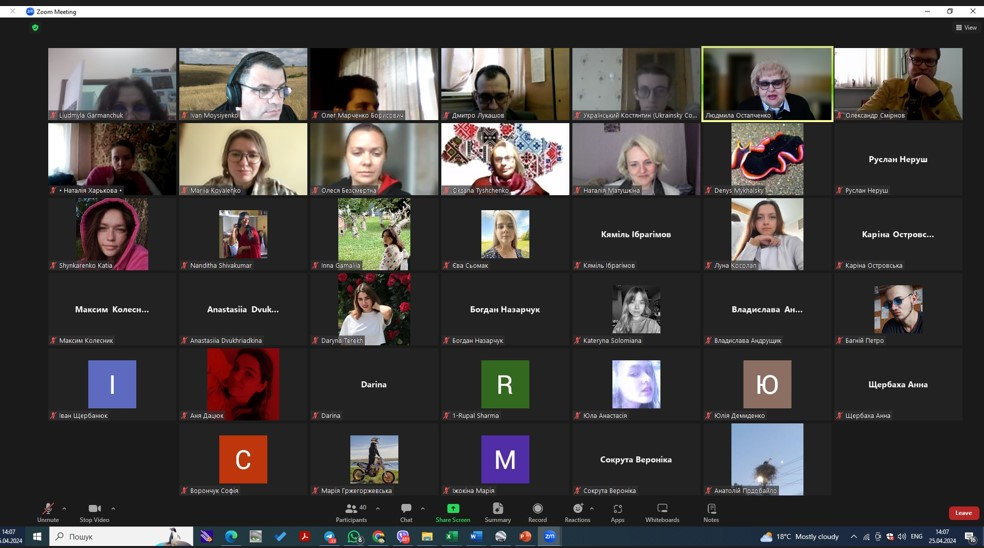Expand the arrow next to Participants

tap(377, 508)
